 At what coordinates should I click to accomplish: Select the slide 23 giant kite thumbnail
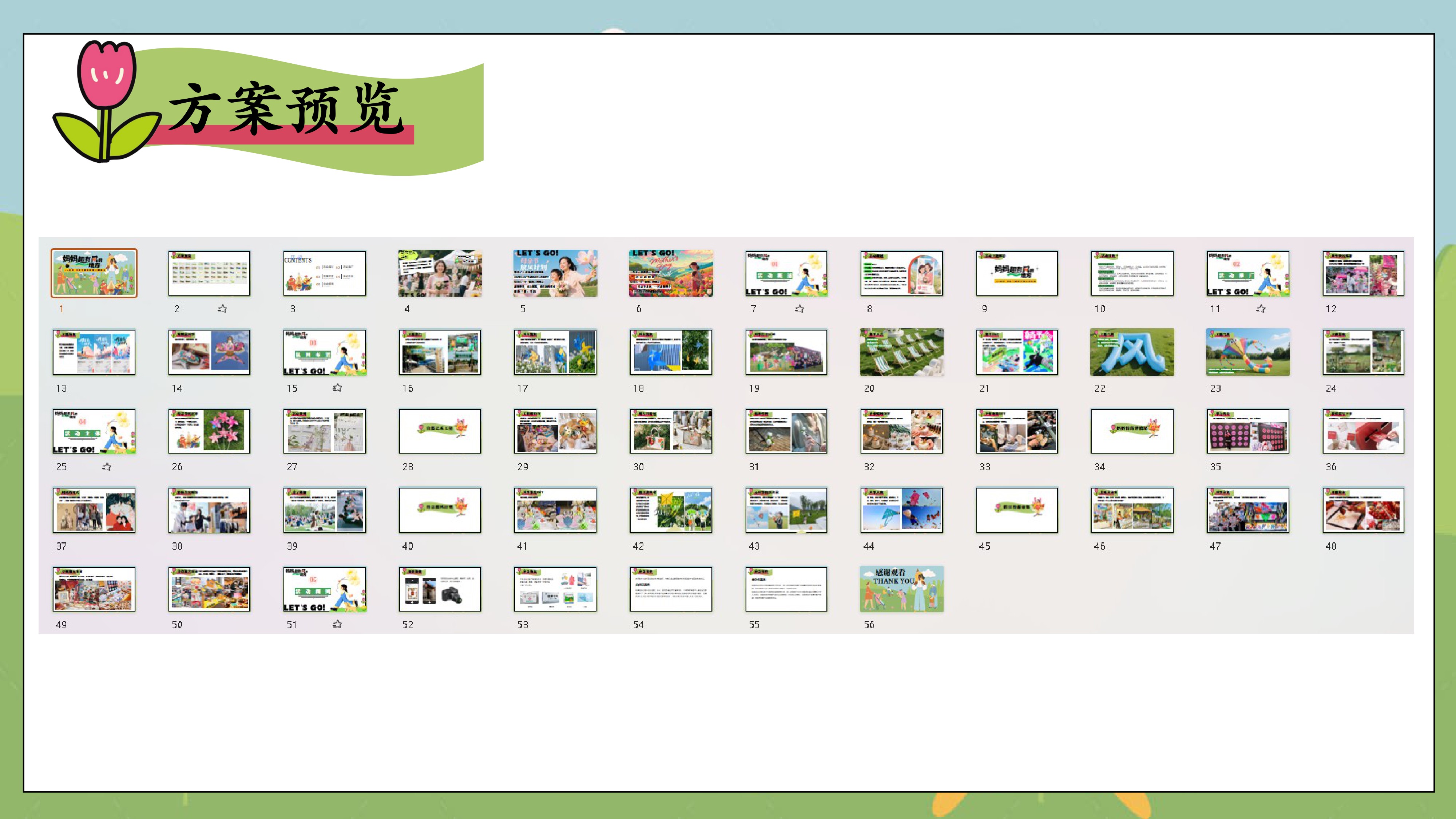click(1248, 352)
